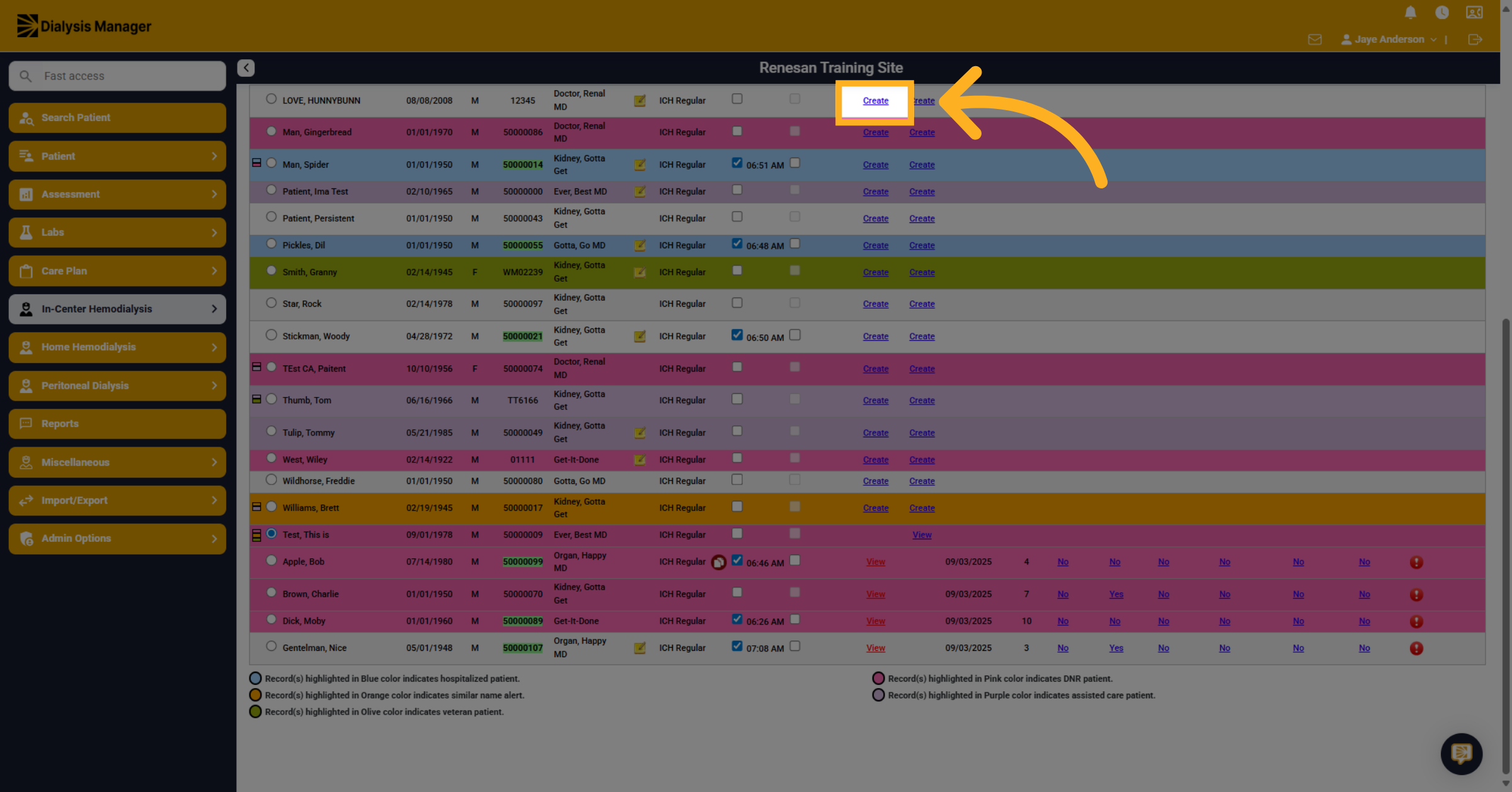
Task: Click the green MRN 50000099 for Apple, Bob
Action: point(522,562)
